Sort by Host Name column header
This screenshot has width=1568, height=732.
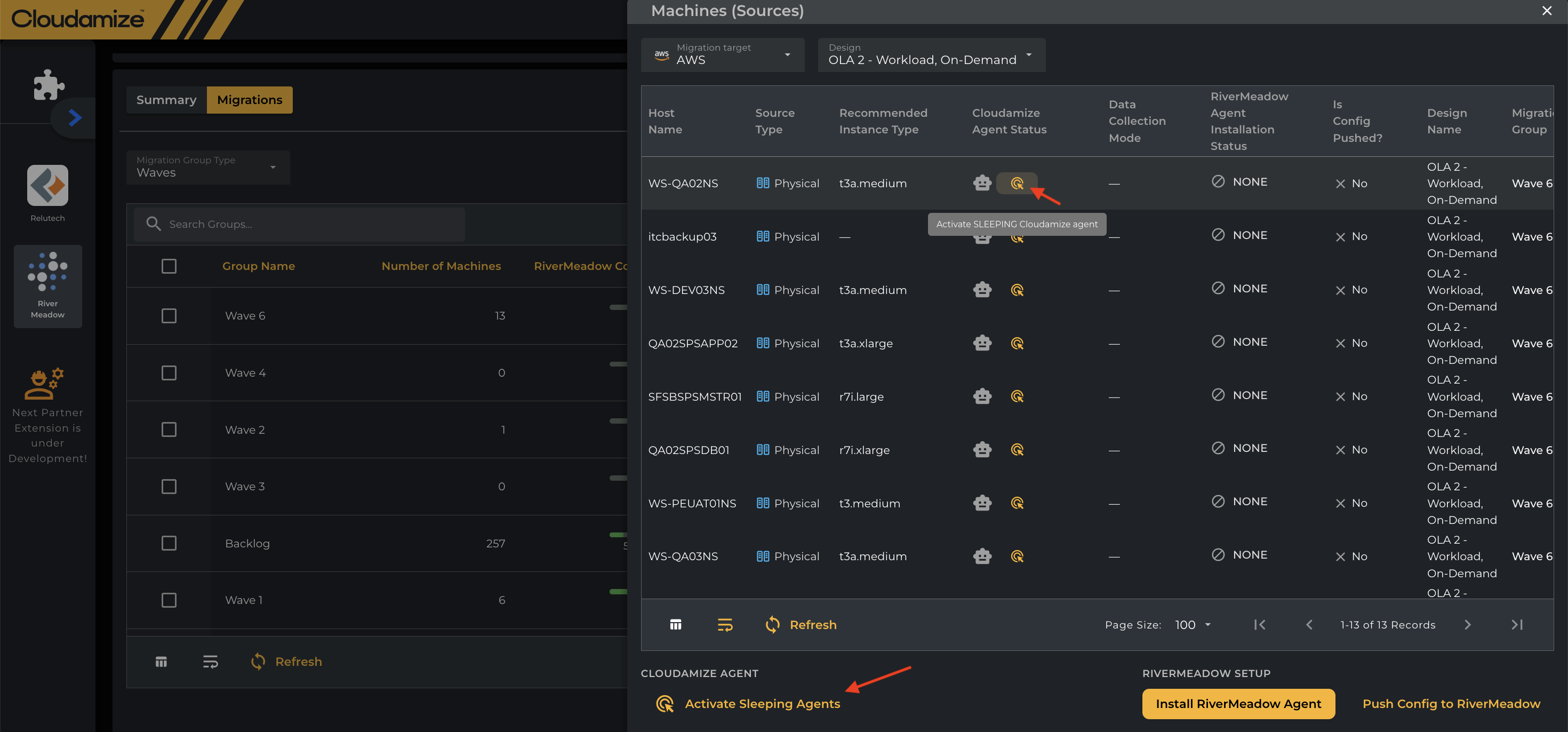tap(665, 121)
